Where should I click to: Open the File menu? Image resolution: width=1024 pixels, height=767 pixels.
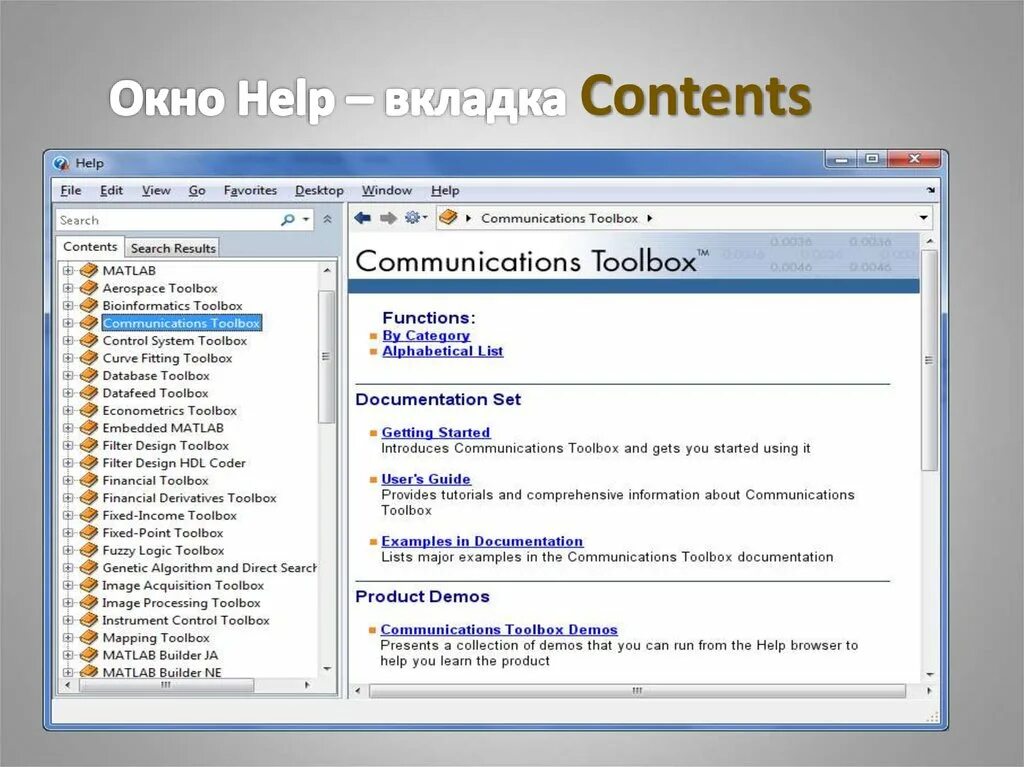pos(71,191)
